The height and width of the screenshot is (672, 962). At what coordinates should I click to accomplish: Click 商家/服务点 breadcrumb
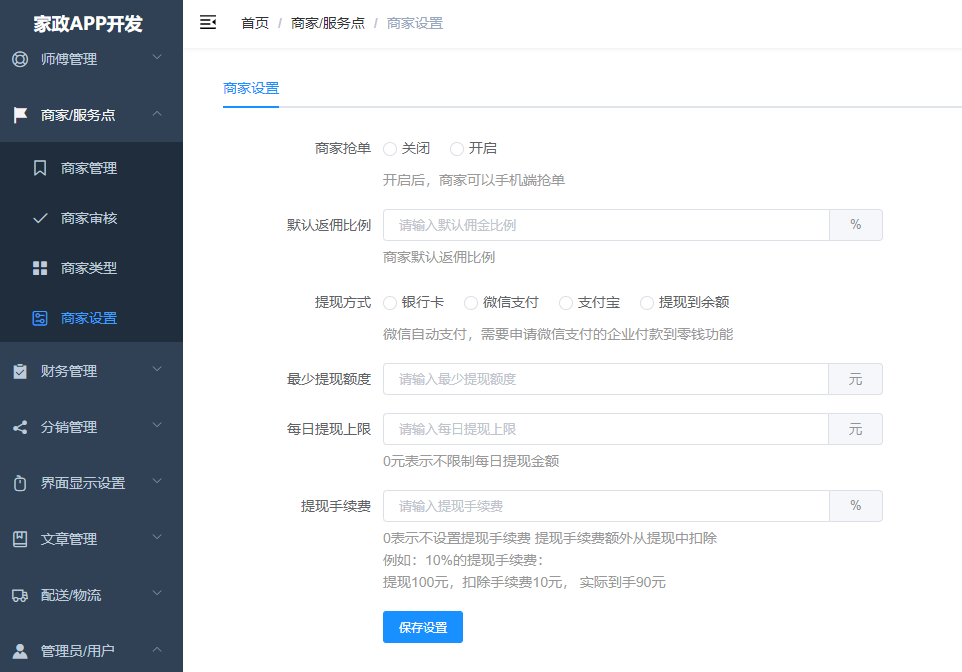(x=328, y=23)
